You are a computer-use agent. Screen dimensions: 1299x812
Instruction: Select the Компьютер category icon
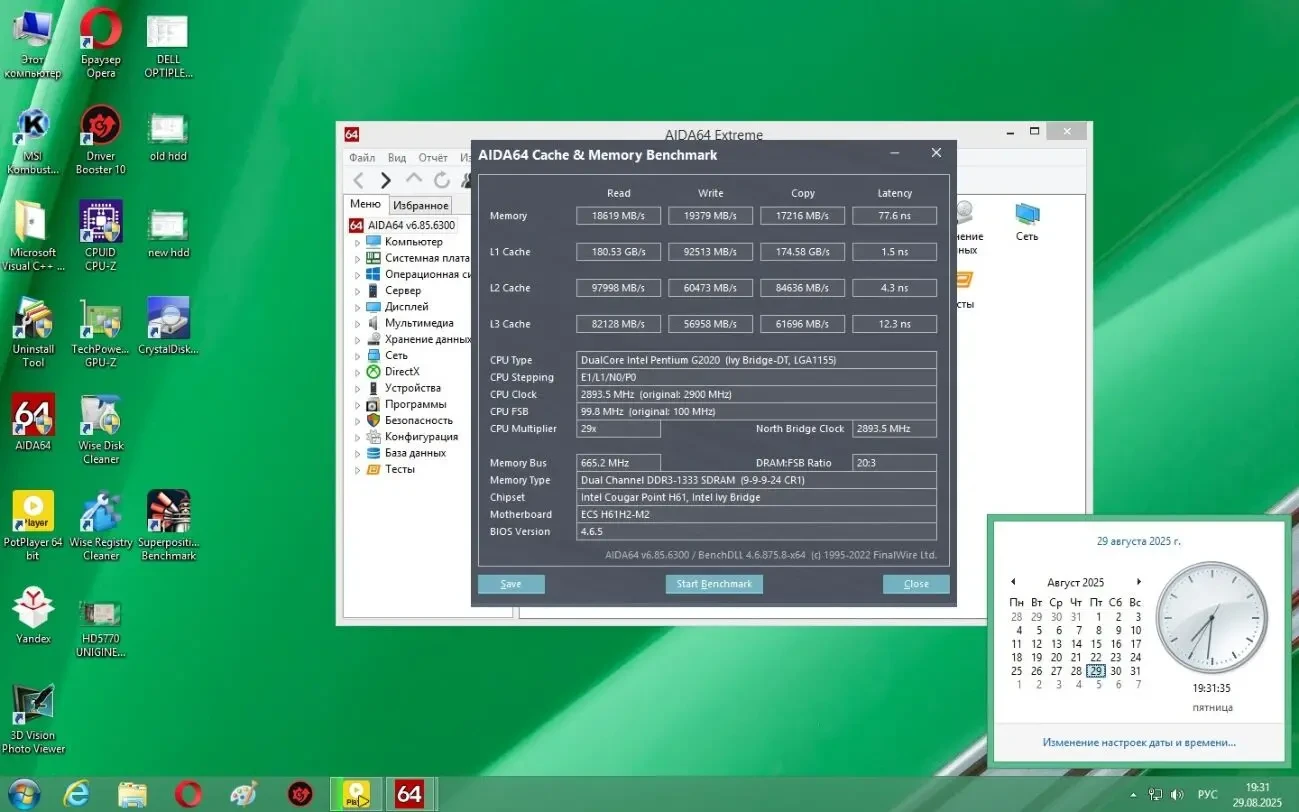click(x=372, y=241)
